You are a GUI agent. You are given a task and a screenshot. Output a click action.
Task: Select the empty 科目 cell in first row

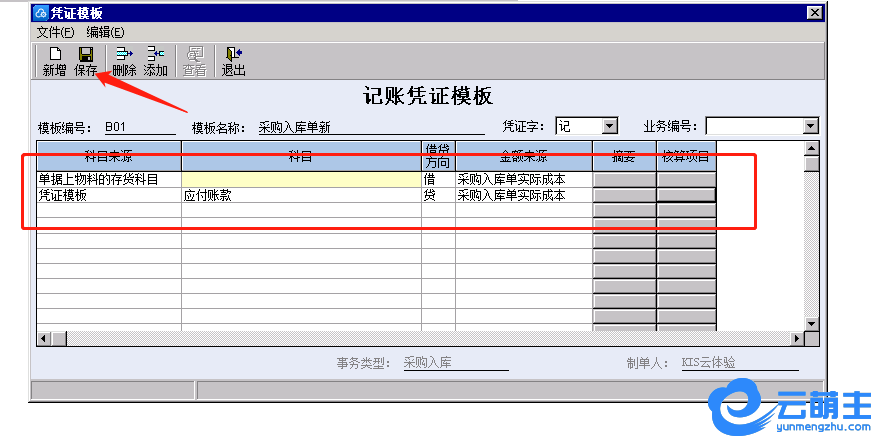click(301, 180)
